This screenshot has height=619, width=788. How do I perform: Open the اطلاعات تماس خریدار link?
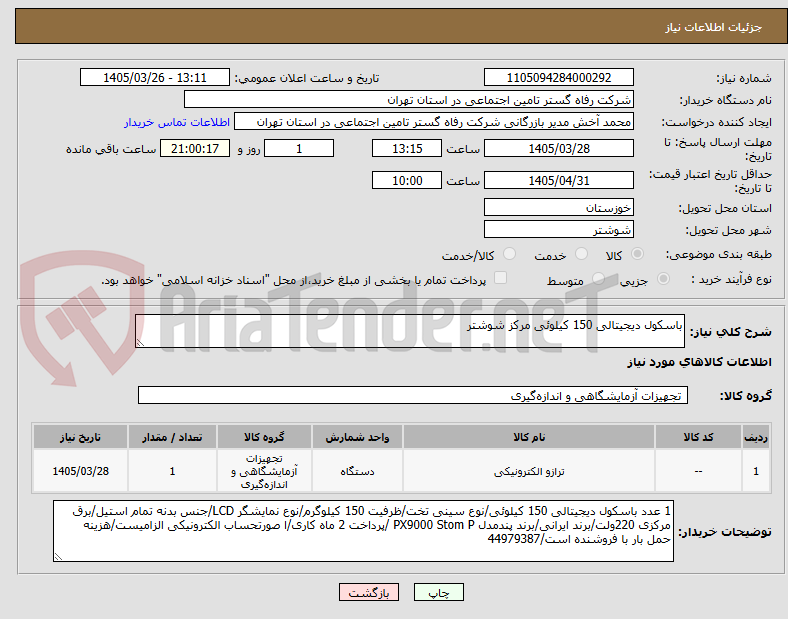pos(177,122)
